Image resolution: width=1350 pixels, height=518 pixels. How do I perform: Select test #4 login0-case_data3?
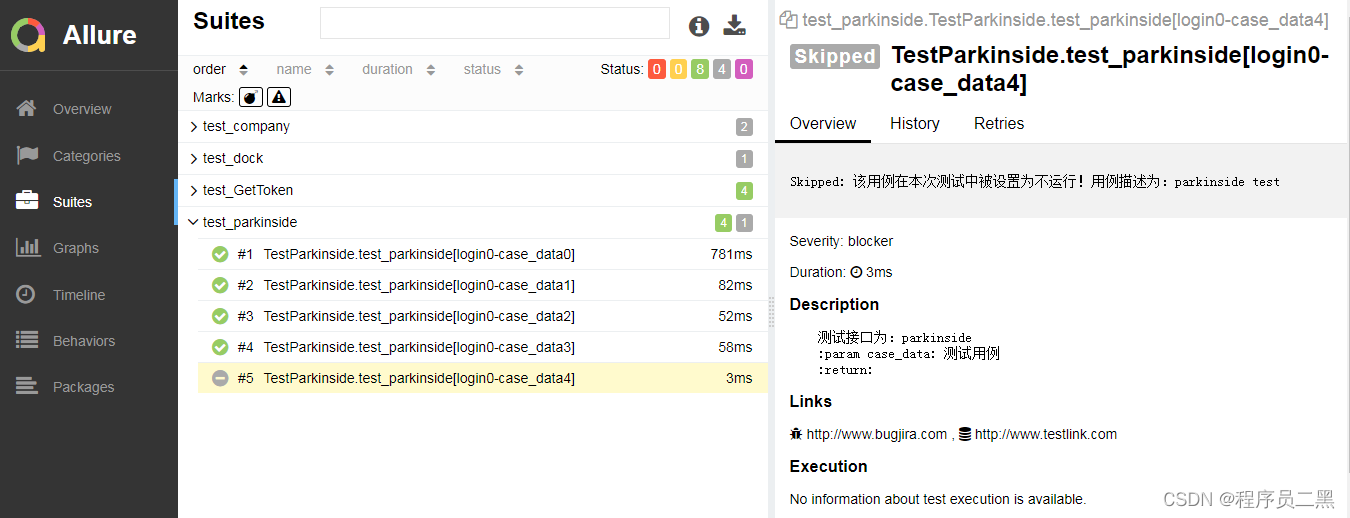click(483, 347)
